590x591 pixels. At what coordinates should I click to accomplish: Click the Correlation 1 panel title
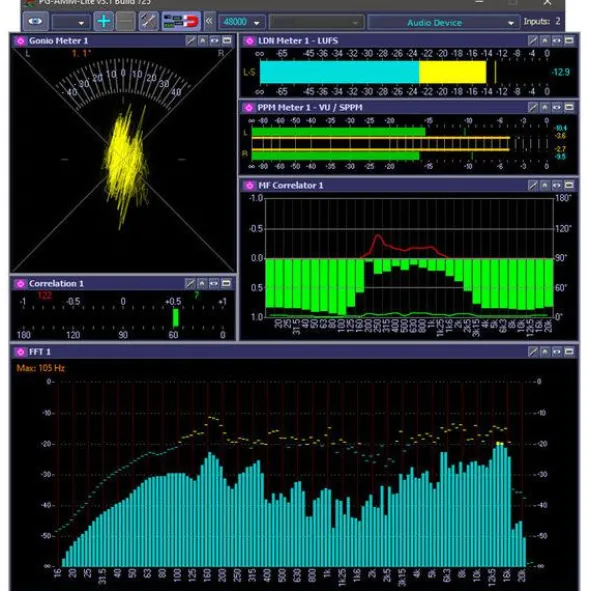click(x=56, y=283)
